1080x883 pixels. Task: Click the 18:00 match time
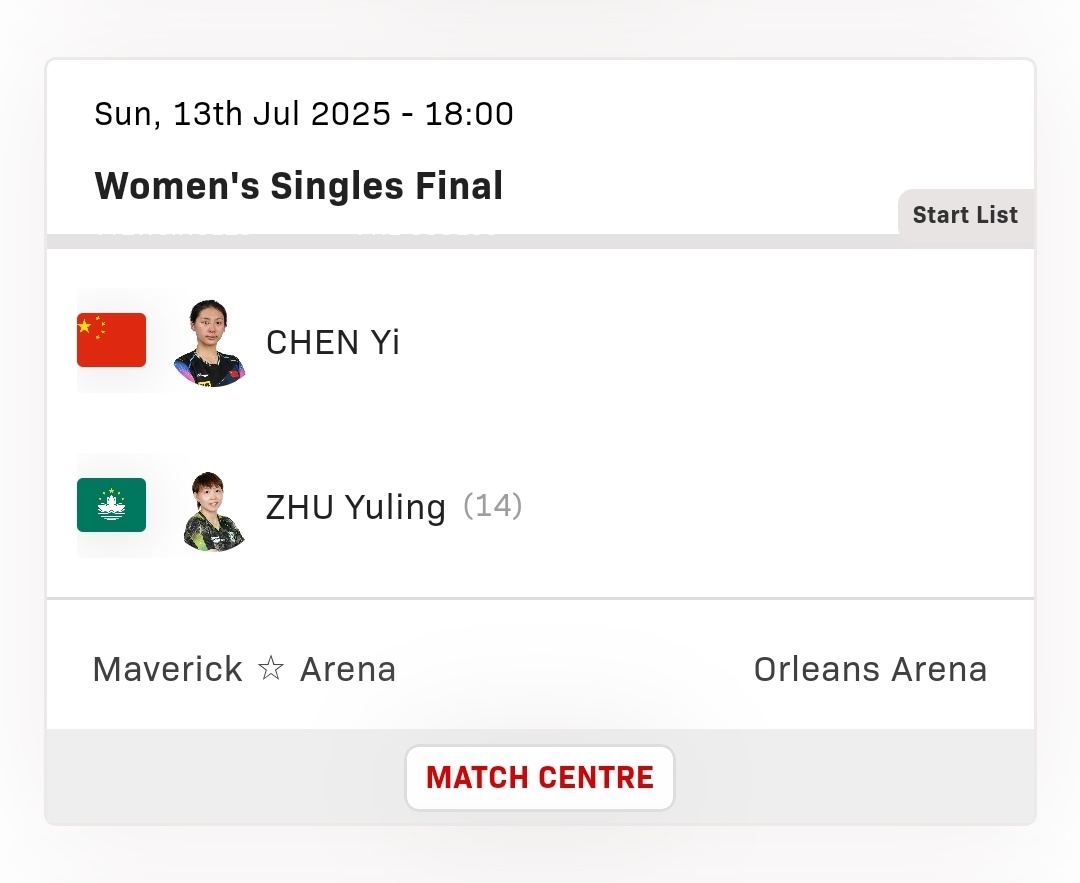[469, 114]
